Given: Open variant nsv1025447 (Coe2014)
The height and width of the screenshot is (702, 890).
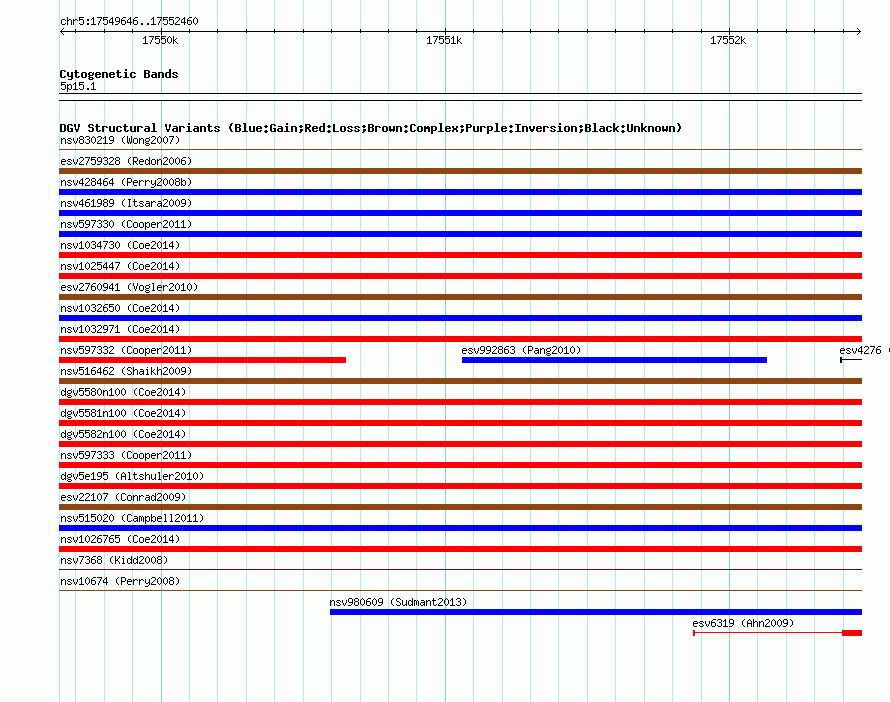Looking at the screenshot, I should point(120,266).
